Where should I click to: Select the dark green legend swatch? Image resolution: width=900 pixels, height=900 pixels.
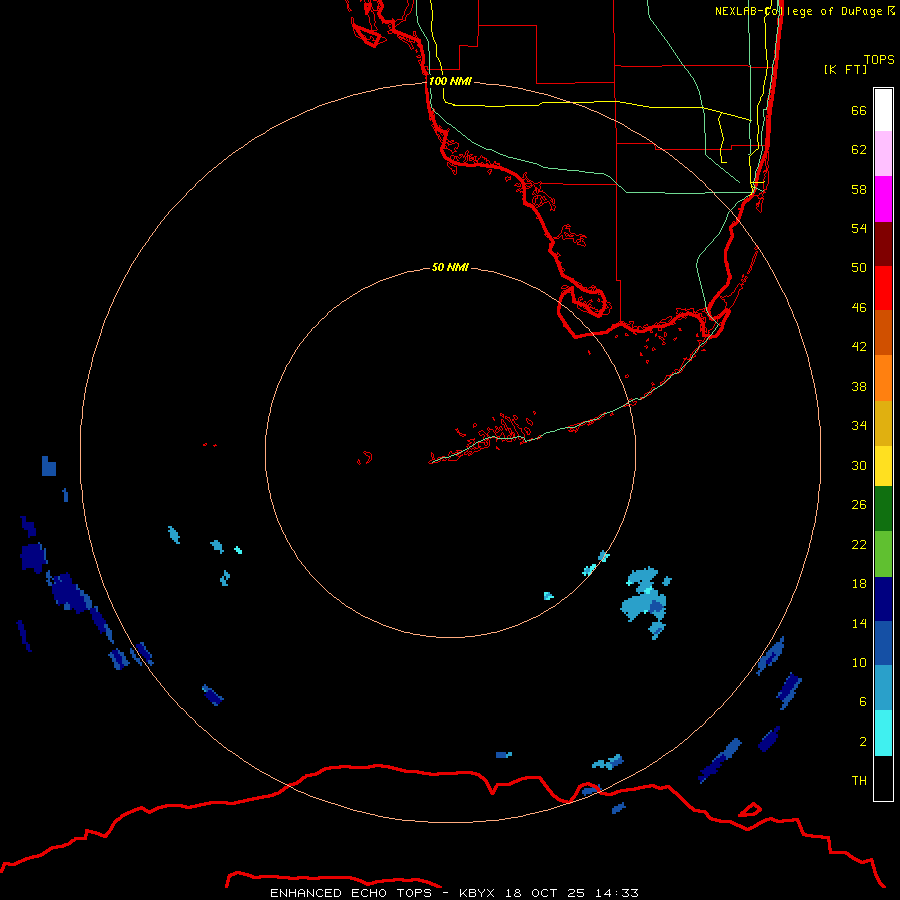(883, 509)
